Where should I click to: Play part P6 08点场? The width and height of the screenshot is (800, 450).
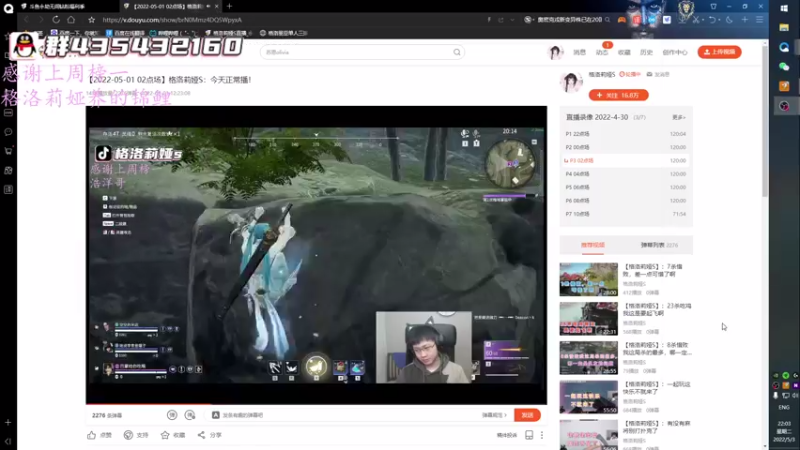coord(626,201)
